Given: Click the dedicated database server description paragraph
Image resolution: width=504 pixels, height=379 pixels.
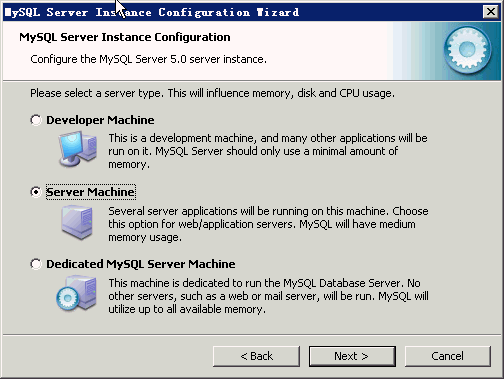Looking at the screenshot, I should pos(268,296).
